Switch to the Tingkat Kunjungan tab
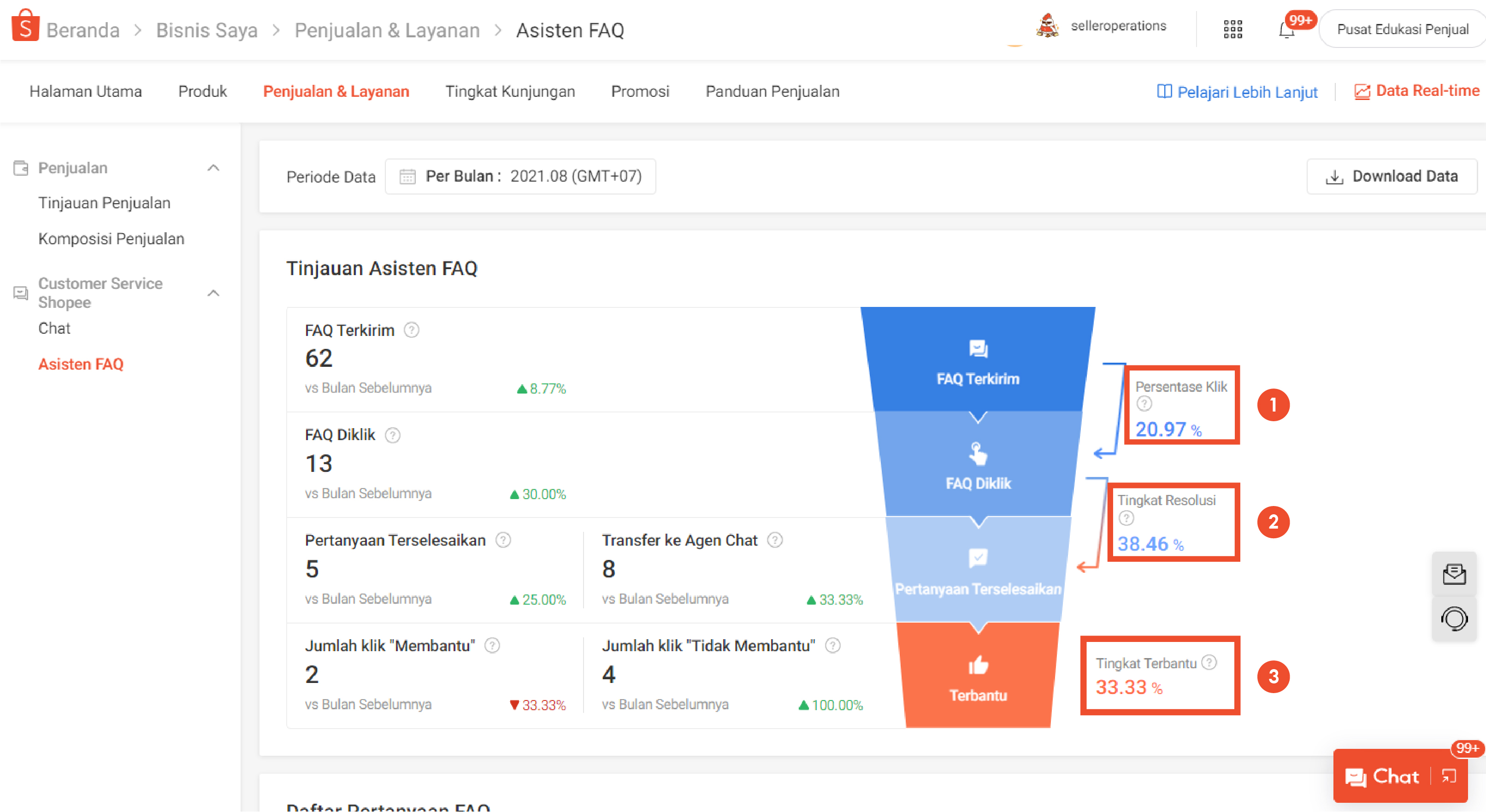 (509, 91)
